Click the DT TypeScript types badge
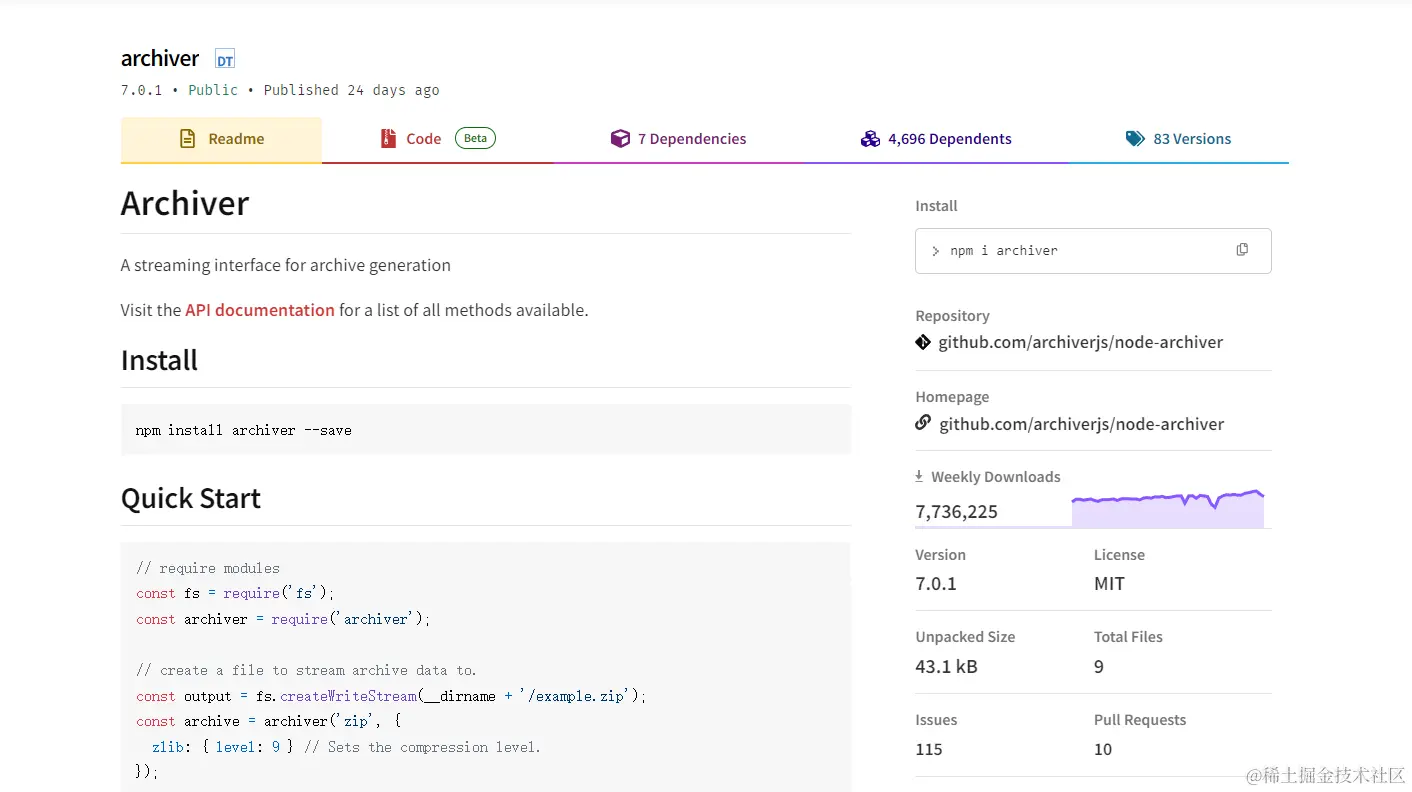Image resolution: width=1412 pixels, height=792 pixels. pos(225,60)
